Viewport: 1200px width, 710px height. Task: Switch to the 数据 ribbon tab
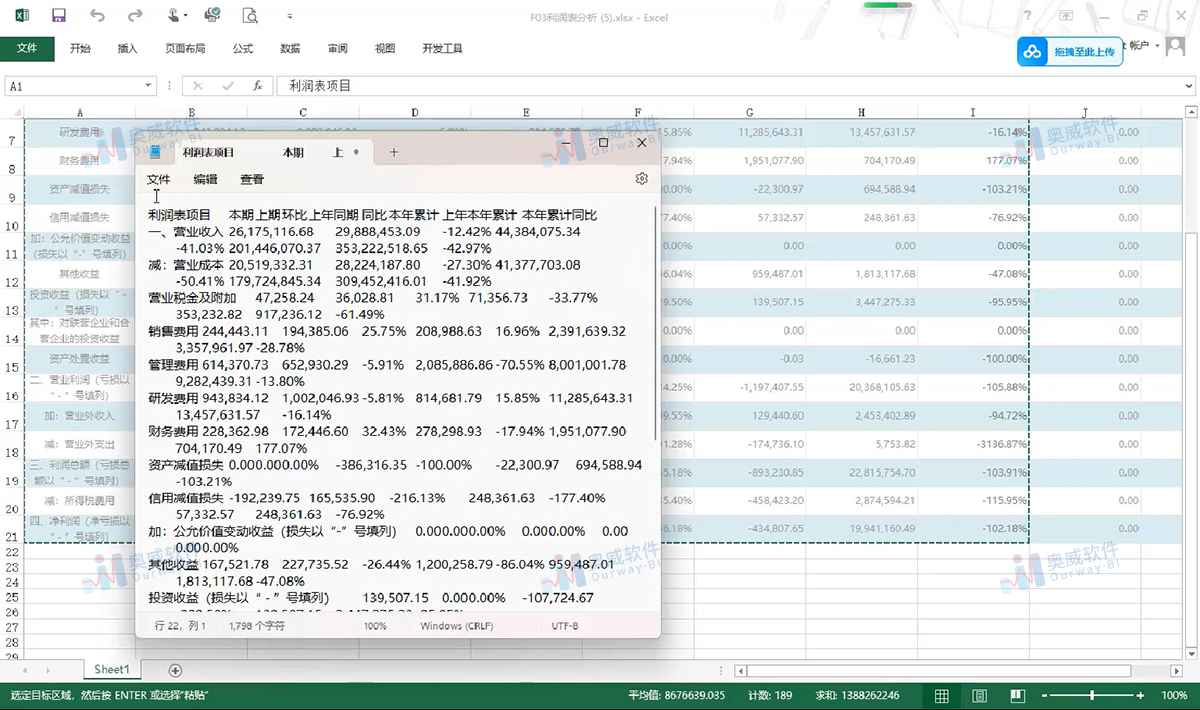(x=292, y=47)
